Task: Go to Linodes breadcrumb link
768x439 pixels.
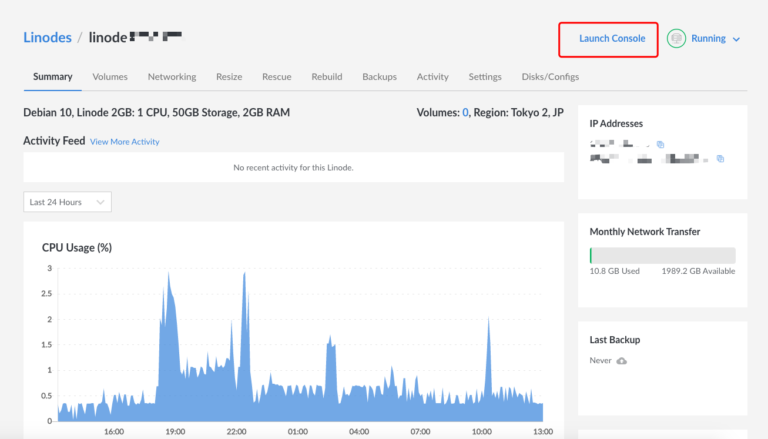Action: 47,37
